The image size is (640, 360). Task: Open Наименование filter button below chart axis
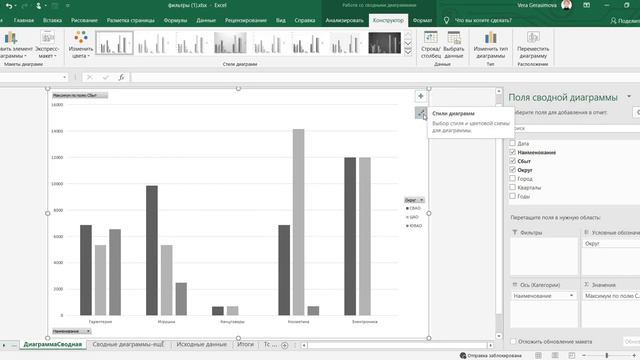point(72,331)
